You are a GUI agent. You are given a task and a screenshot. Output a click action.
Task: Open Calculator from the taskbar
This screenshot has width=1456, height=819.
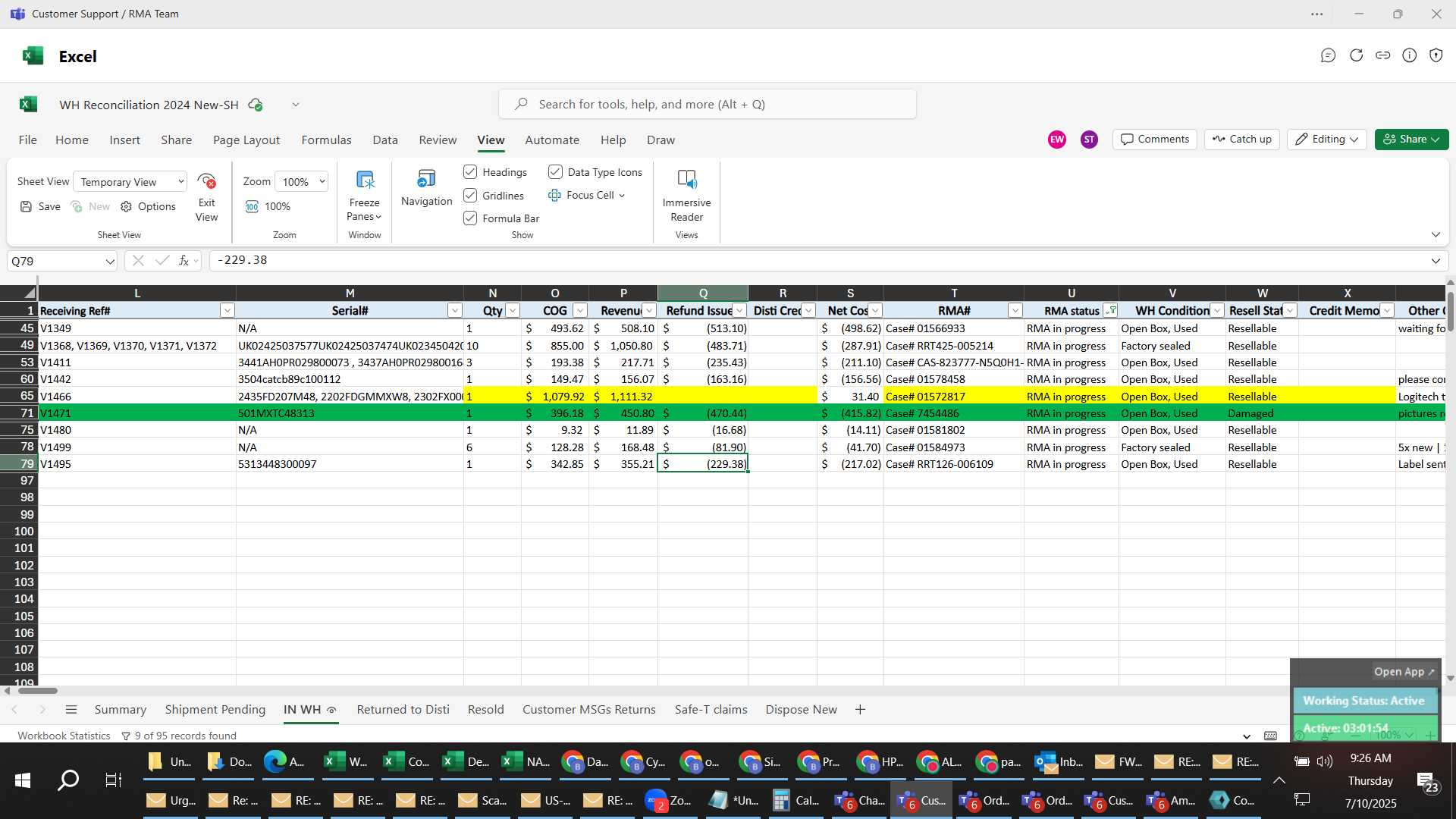tap(795, 800)
